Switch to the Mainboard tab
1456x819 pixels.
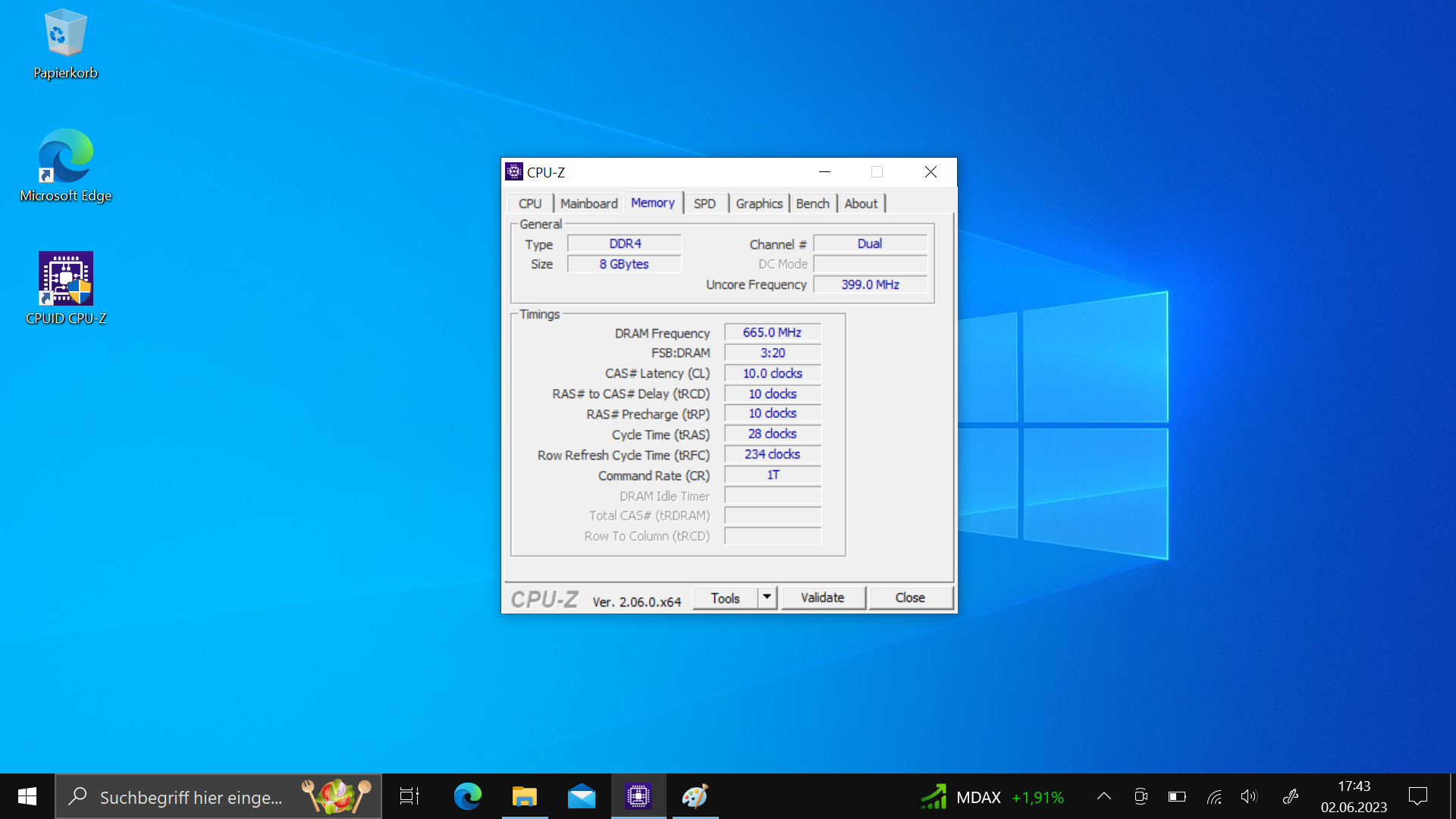coord(588,203)
